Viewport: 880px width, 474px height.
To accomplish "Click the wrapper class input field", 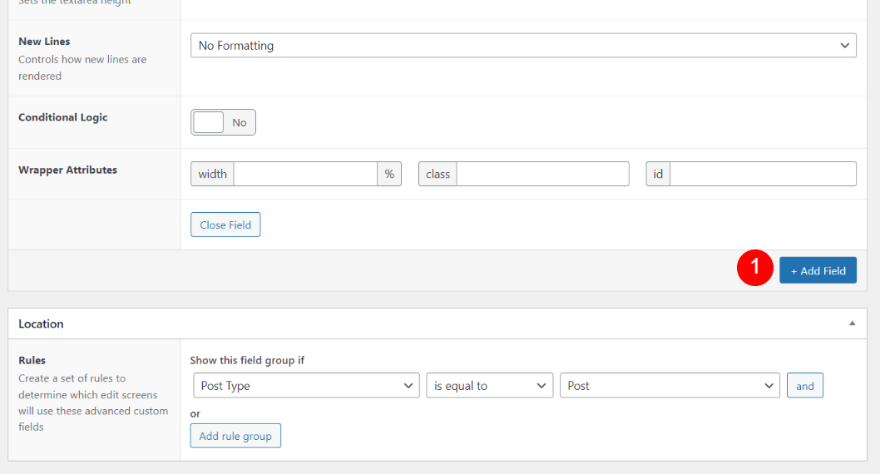I will pos(543,174).
